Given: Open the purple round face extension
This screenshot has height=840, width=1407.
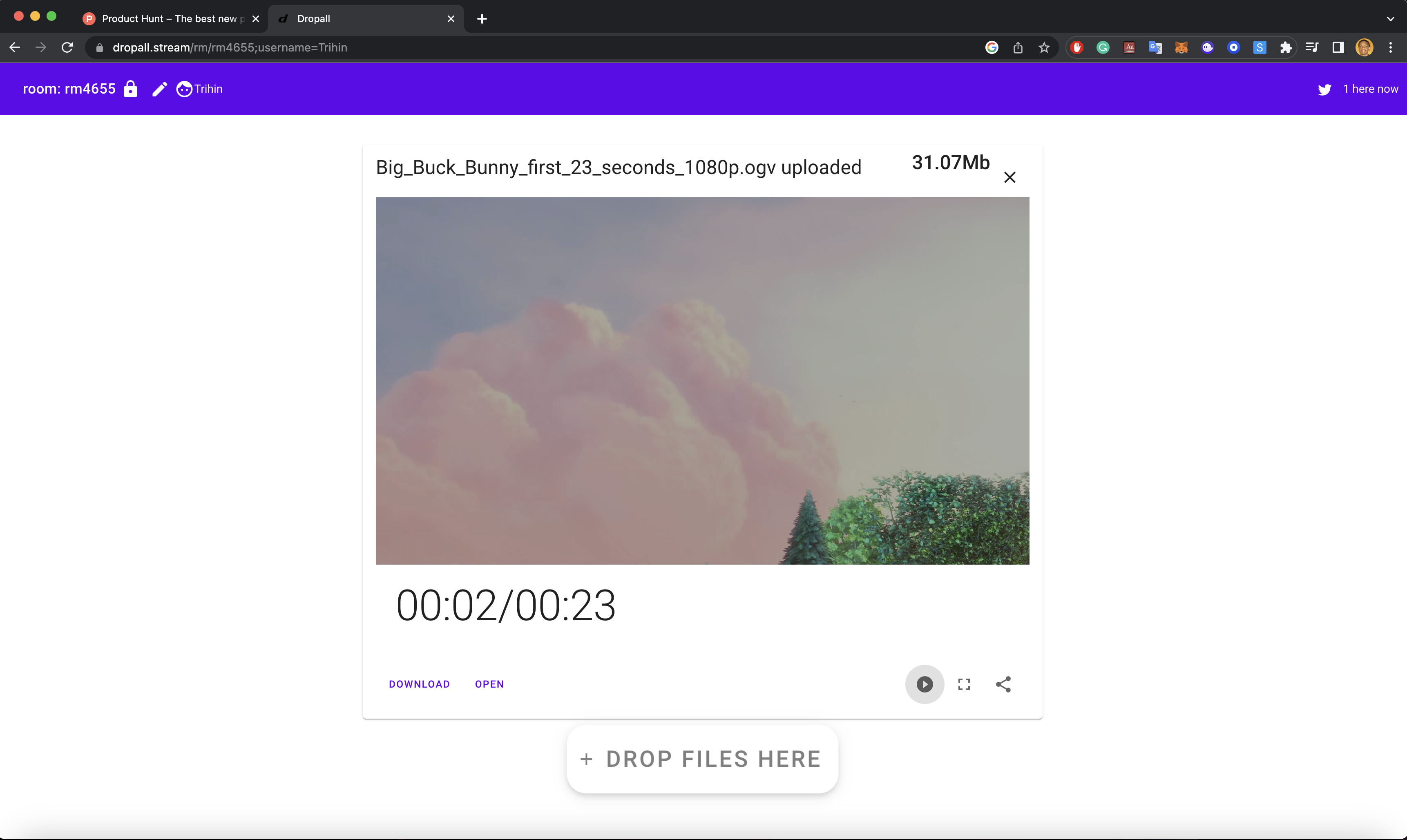Looking at the screenshot, I should (1207, 47).
